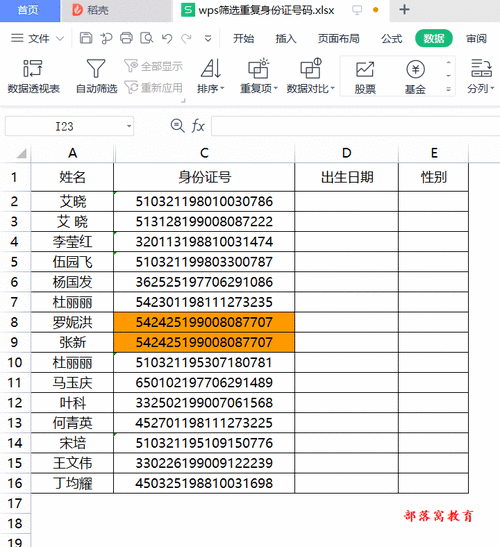The image size is (500, 547).
Task: Select the 出生日期 header cell
Action: coord(346,177)
